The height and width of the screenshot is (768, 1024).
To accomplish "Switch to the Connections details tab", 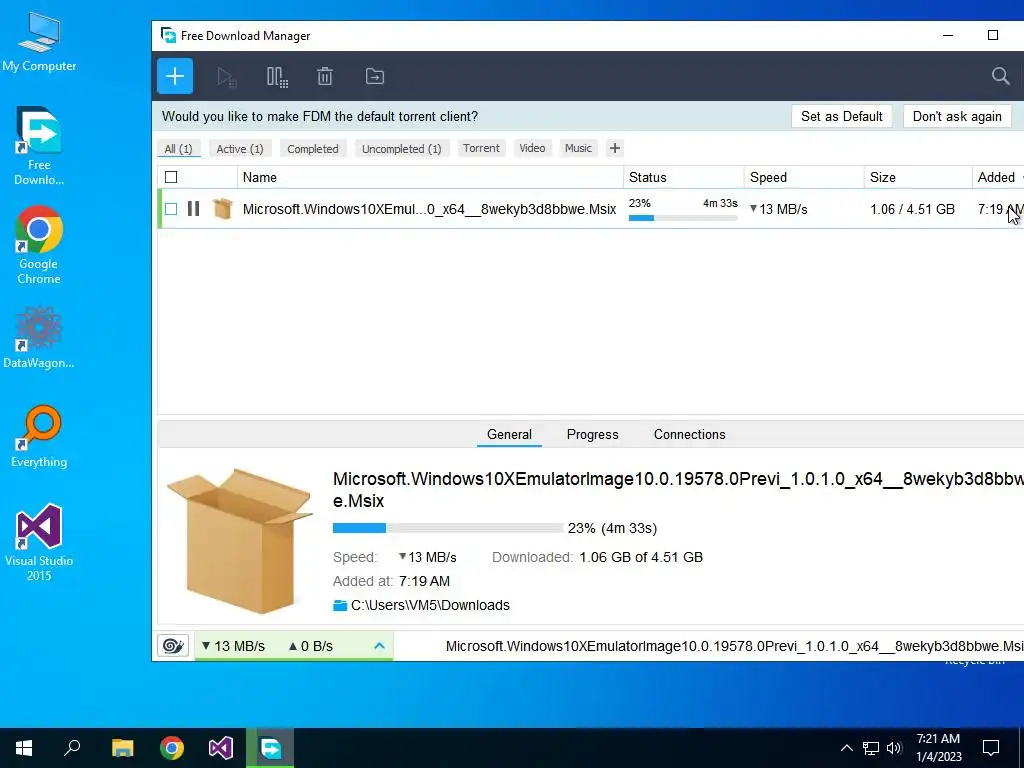I will point(690,434).
